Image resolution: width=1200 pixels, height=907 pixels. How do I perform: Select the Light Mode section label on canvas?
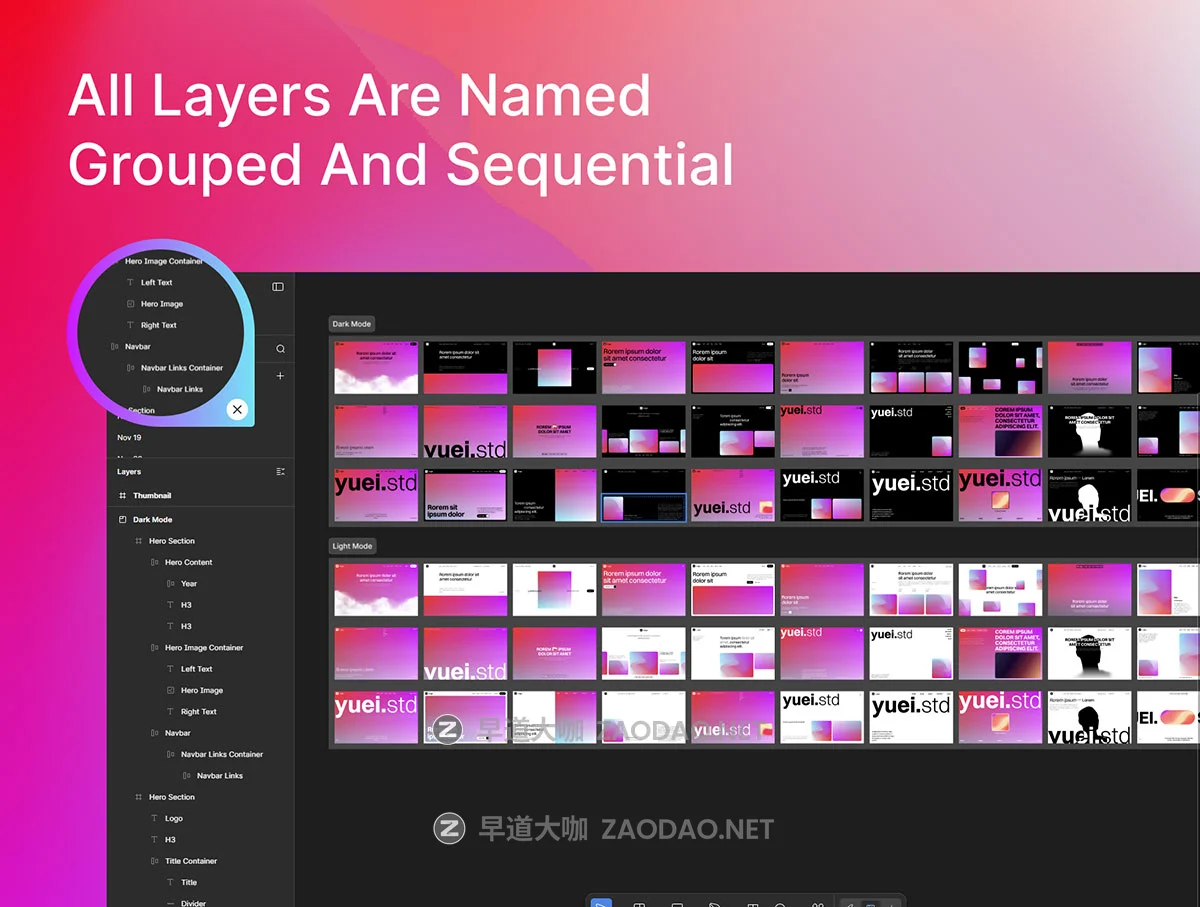[x=352, y=546]
